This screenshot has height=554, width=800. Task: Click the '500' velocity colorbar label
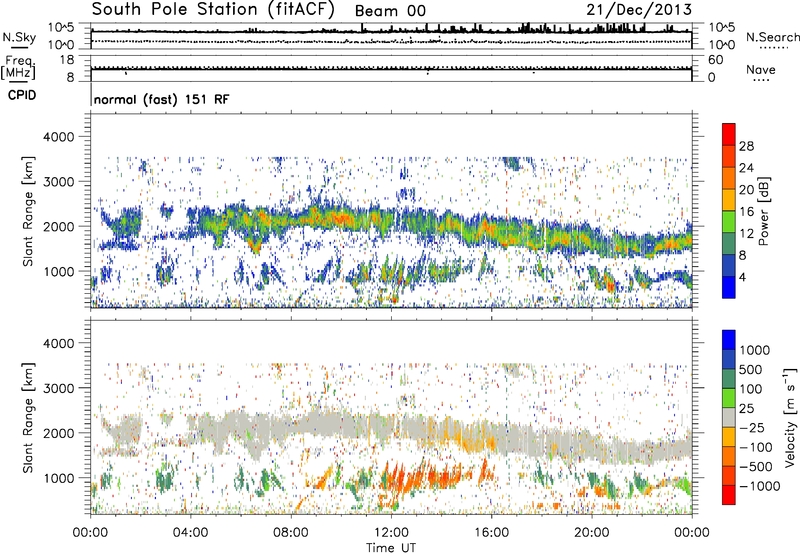click(751, 370)
